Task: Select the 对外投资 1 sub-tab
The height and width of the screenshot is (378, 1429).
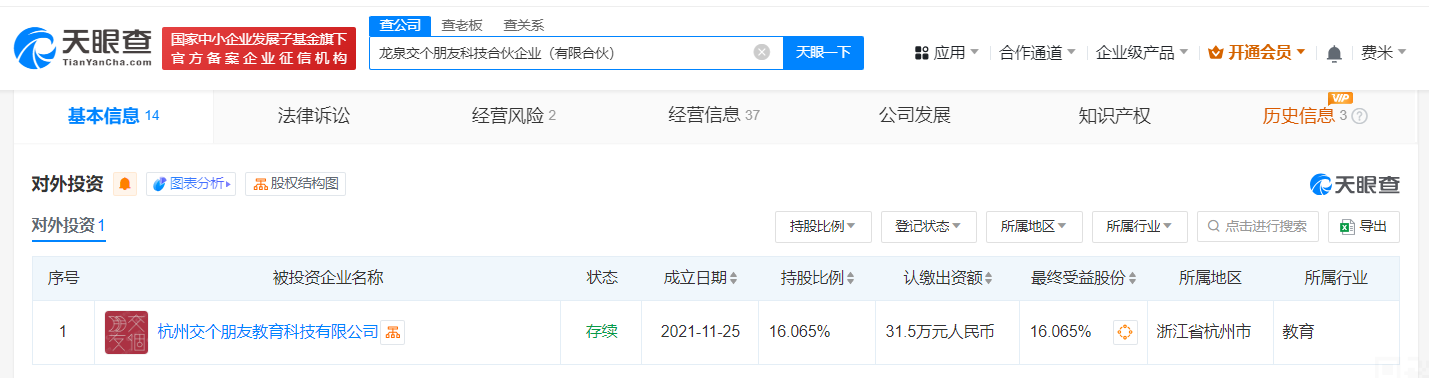Action: pos(68,226)
